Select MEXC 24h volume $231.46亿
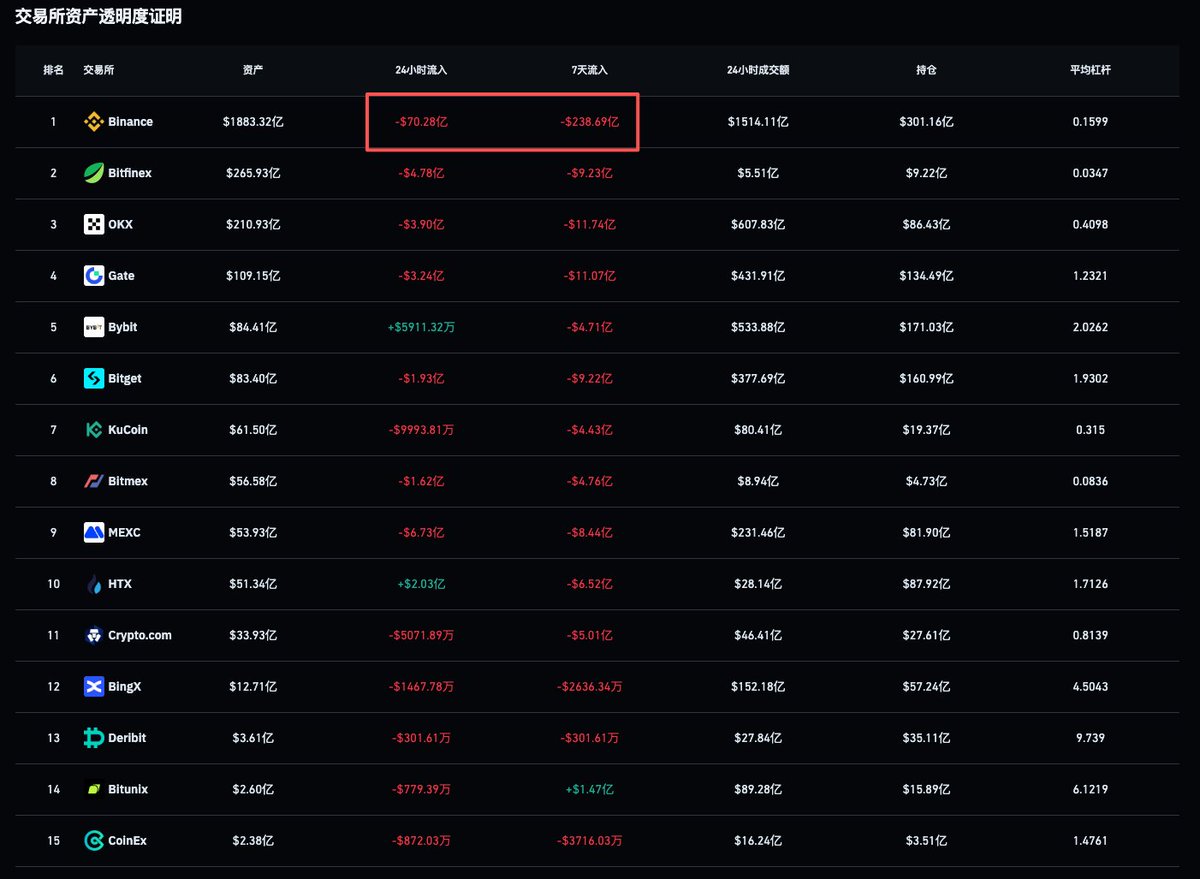The width and height of the screenshot is (1200, 879). (758, 532)
